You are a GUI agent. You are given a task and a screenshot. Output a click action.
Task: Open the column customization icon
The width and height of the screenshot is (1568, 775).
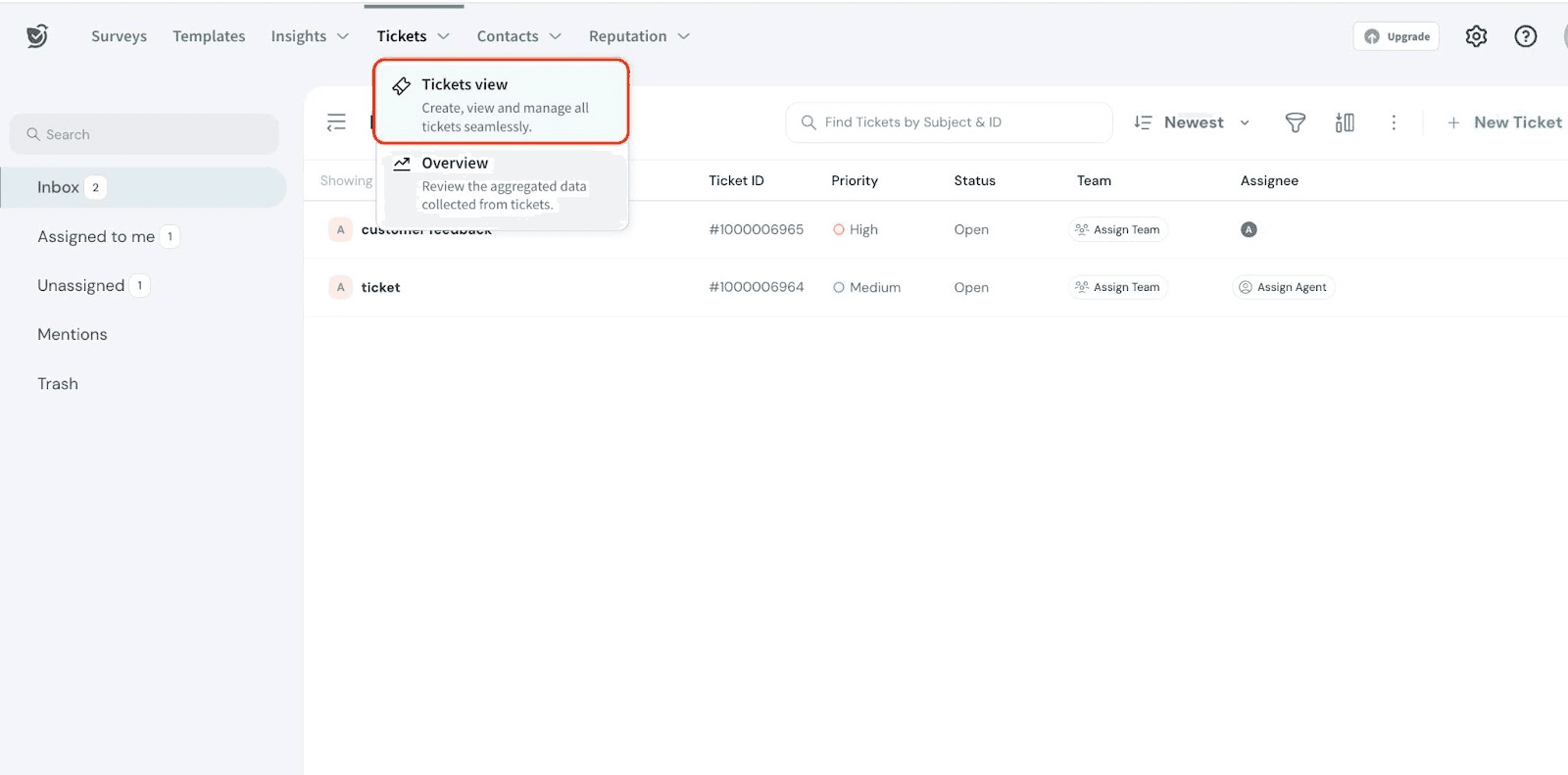pos(1345,122)
